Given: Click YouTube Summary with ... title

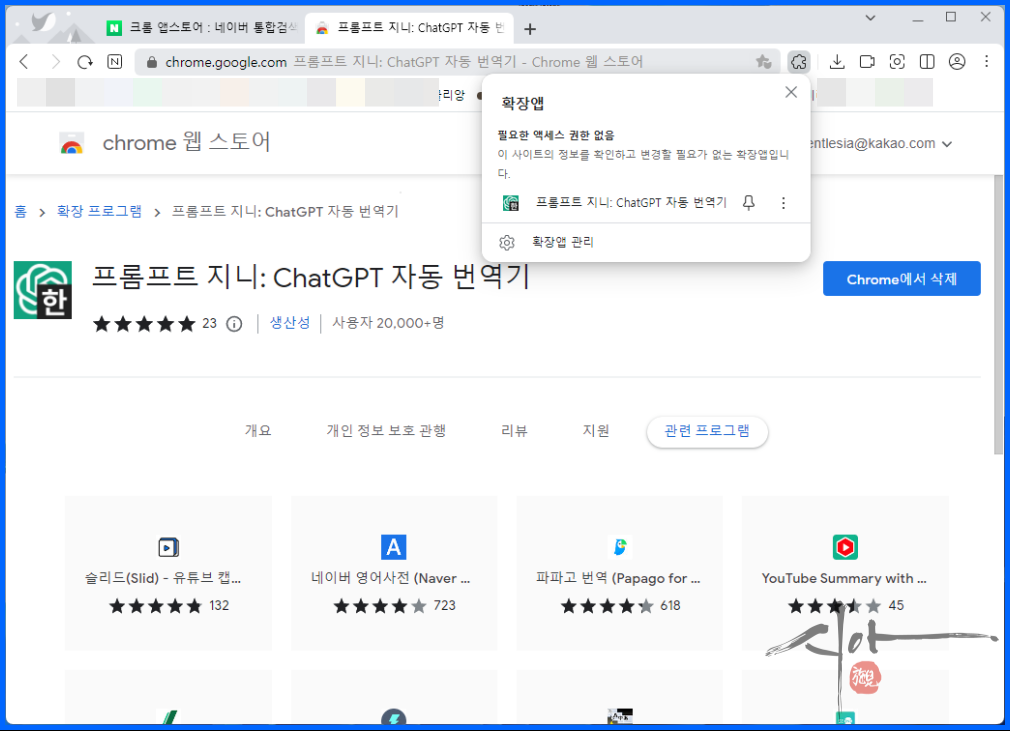Looking at the screenshot, I should tap(844, 578).
